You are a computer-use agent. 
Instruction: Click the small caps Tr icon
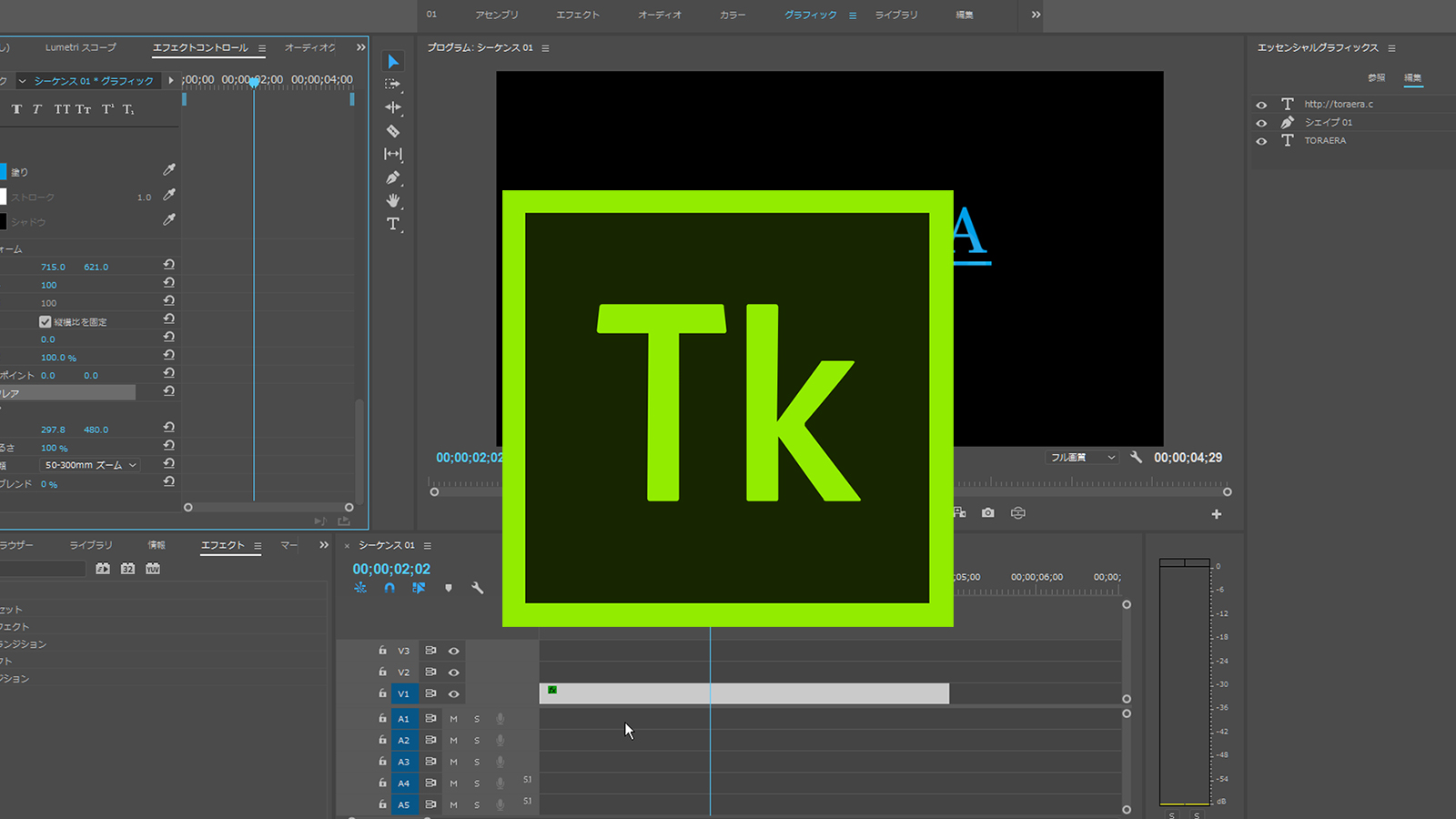pos(84,109)
